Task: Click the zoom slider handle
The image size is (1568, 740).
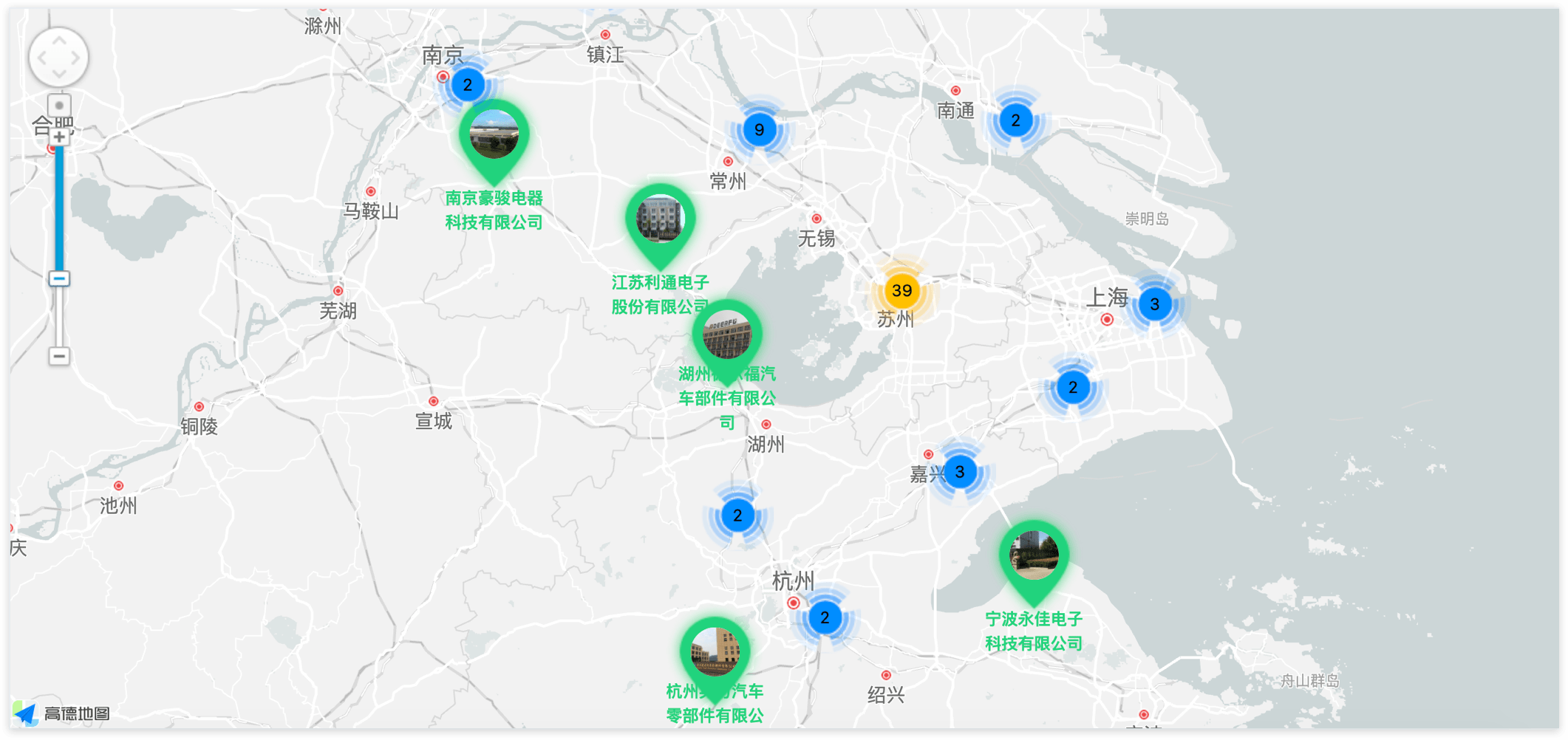Action: (x=59, y=278)
